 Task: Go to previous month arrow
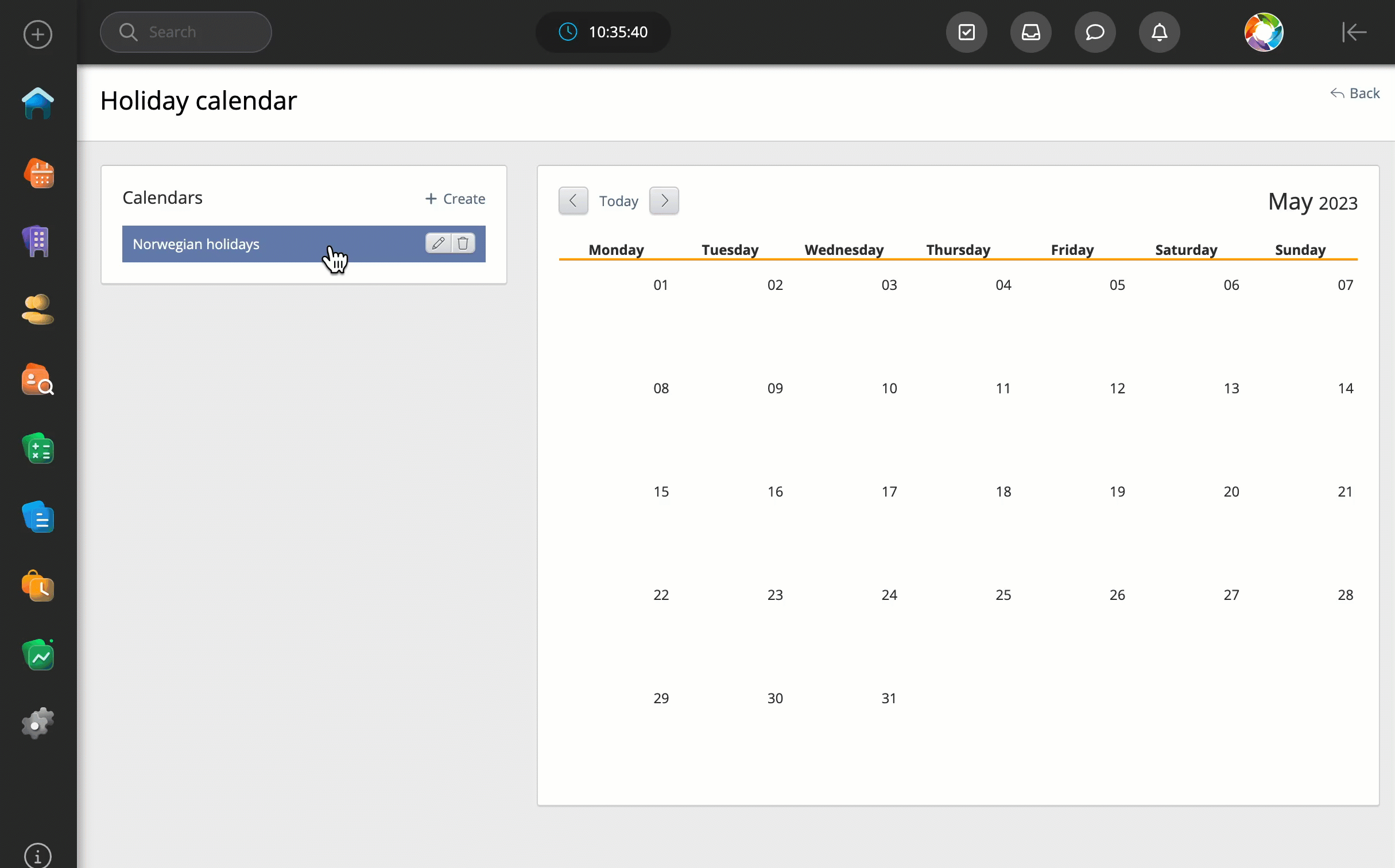573,201
